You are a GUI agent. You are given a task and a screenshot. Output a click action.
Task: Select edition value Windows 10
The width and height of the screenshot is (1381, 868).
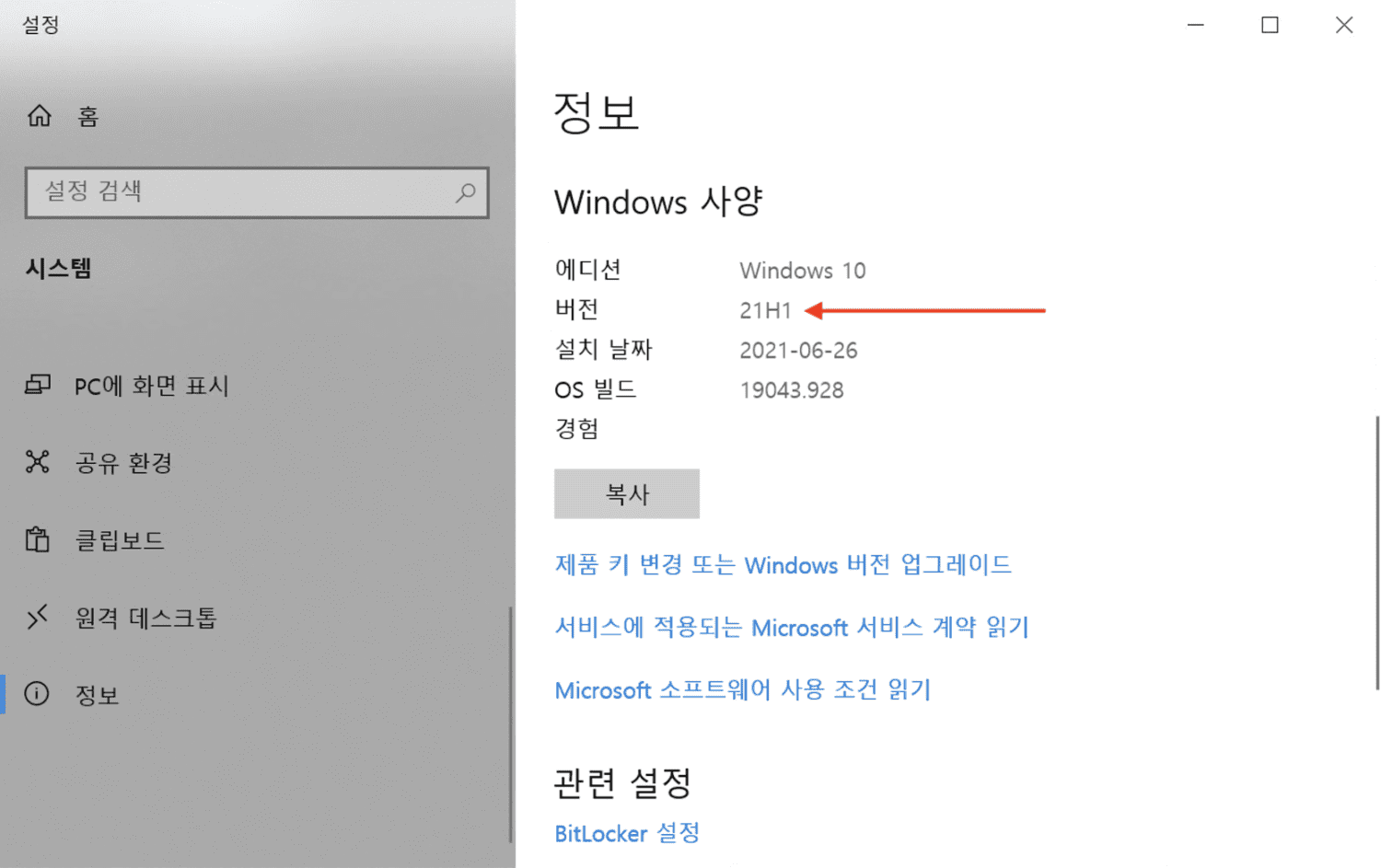803,271
